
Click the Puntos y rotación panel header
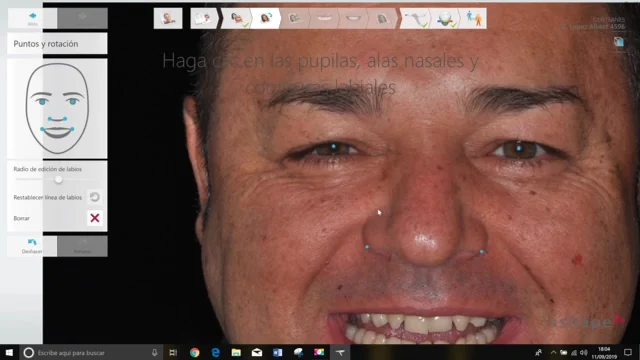[57, 44]
